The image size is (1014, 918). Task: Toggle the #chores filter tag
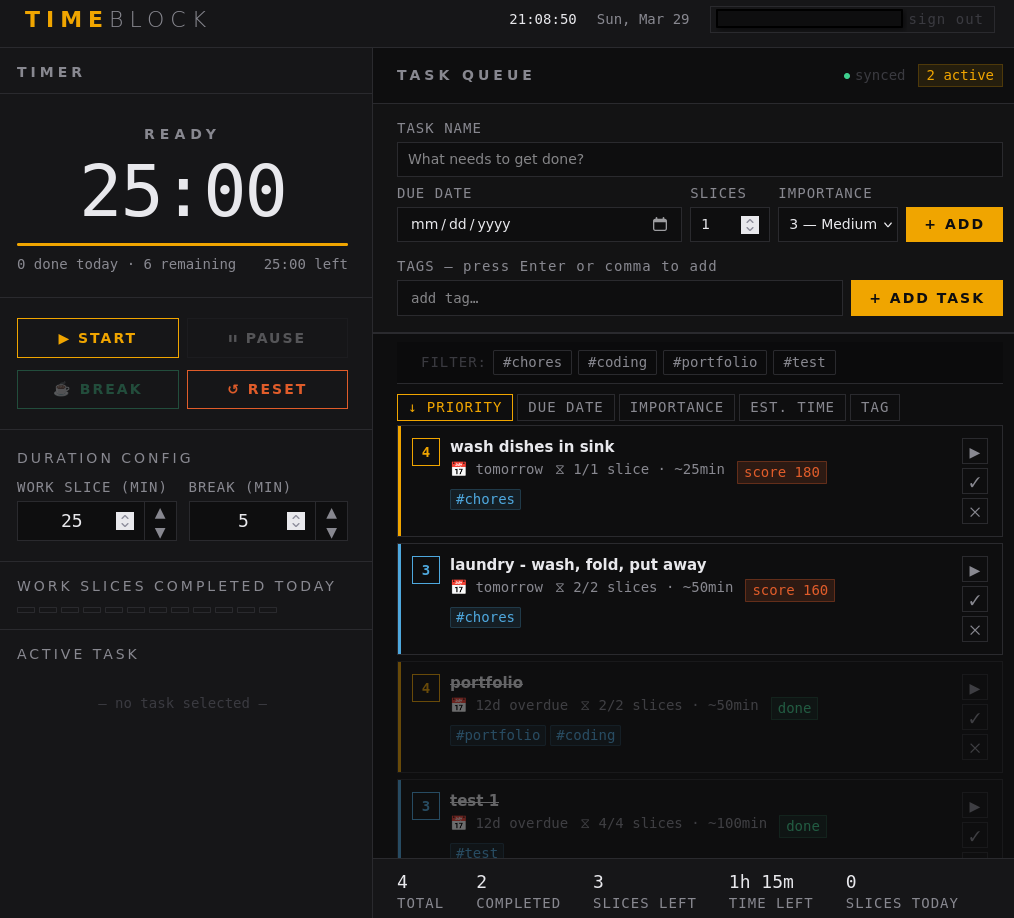tap(532, 362)
